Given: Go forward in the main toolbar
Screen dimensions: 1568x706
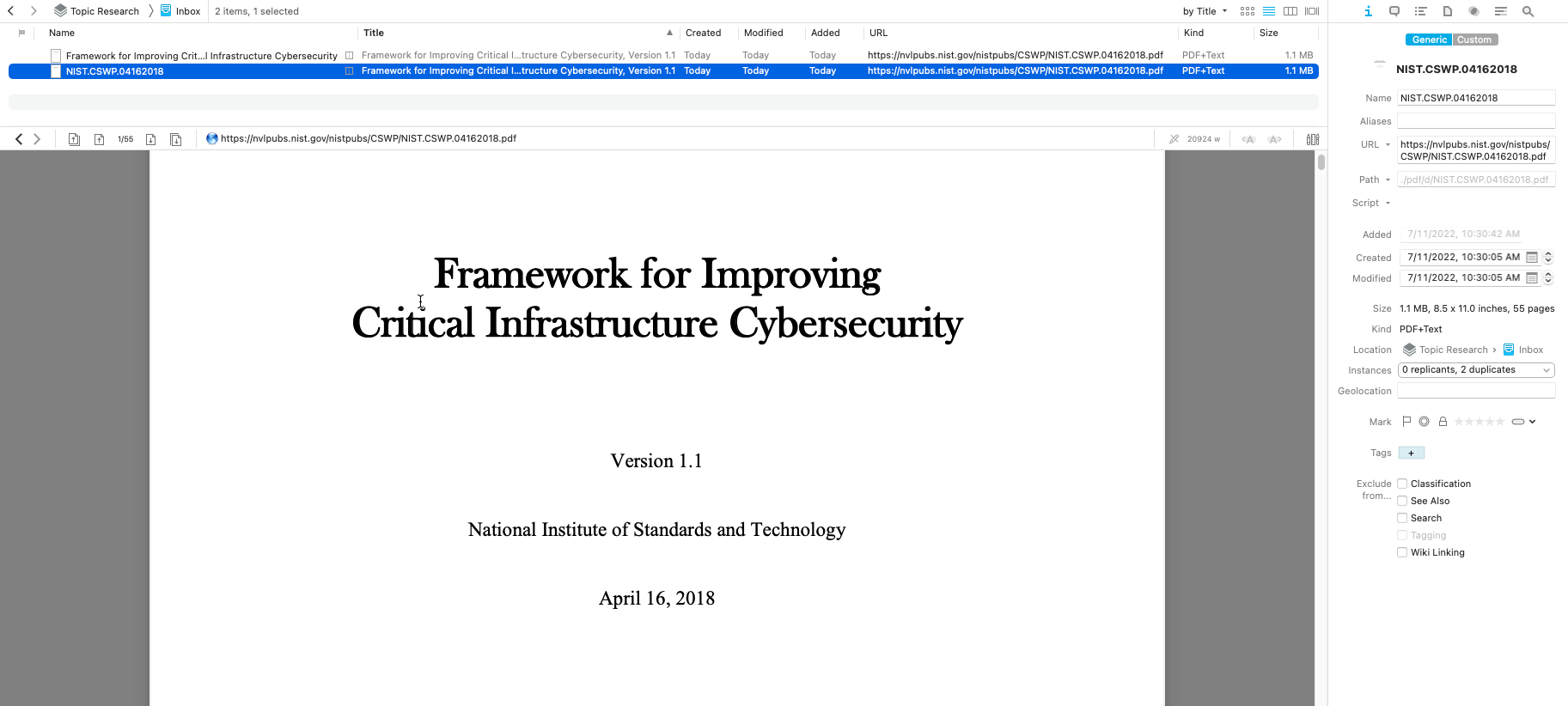Looking at the screenshot, I should pos(34,11).
